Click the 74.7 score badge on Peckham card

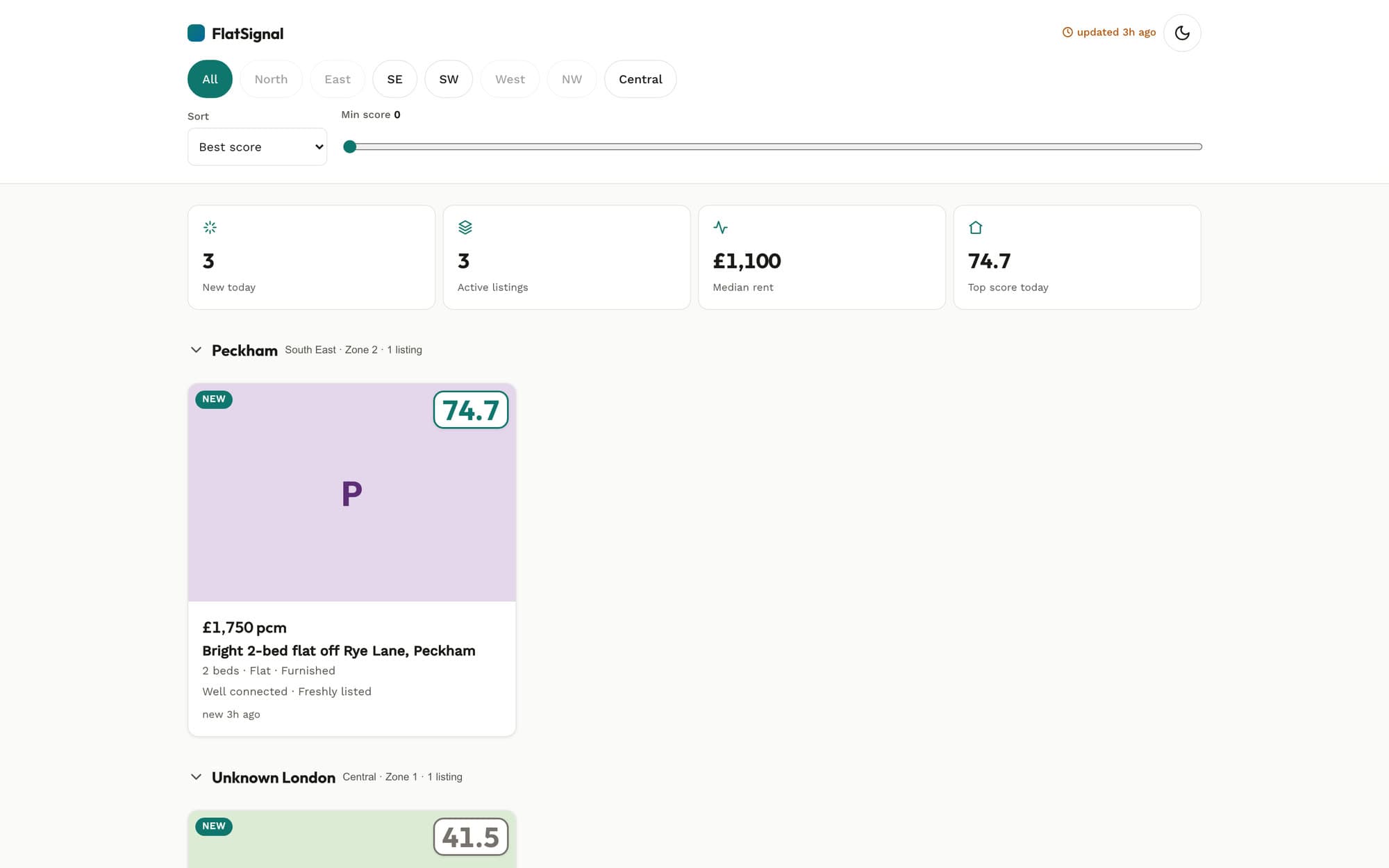point(471,410)
